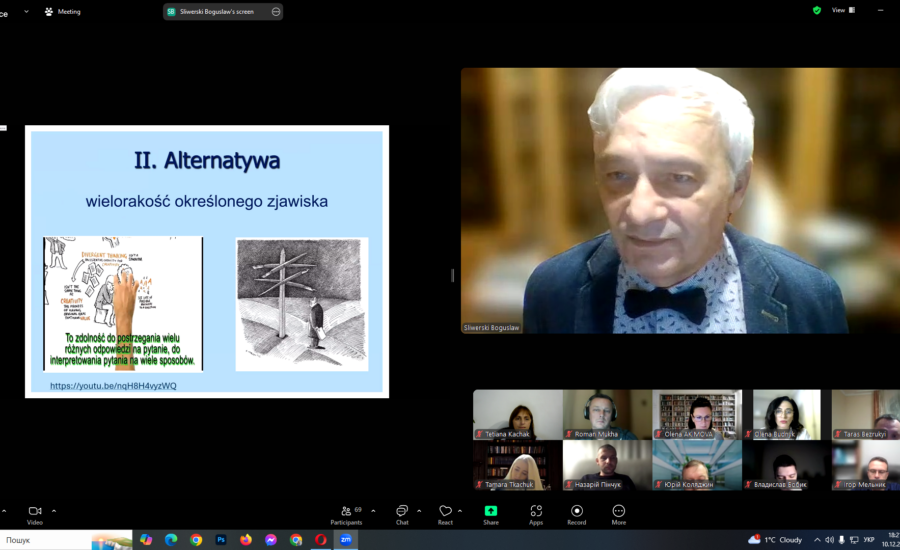Screen dimensions: 900x550
Task: Click the React heart icon
Action: [x=445, y=511]
